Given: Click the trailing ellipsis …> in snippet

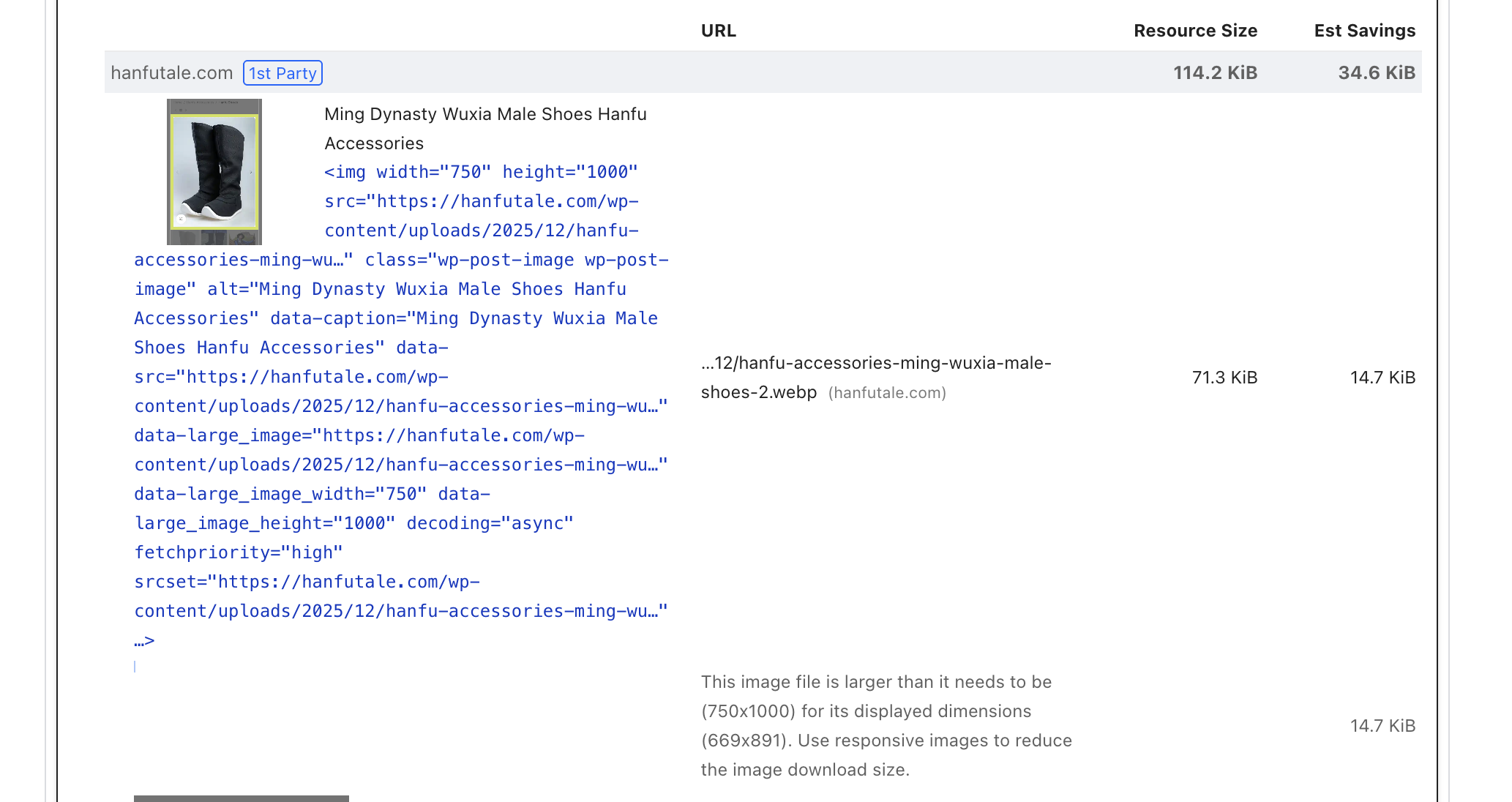Looking at the screenshot, I should click(144, 641).
